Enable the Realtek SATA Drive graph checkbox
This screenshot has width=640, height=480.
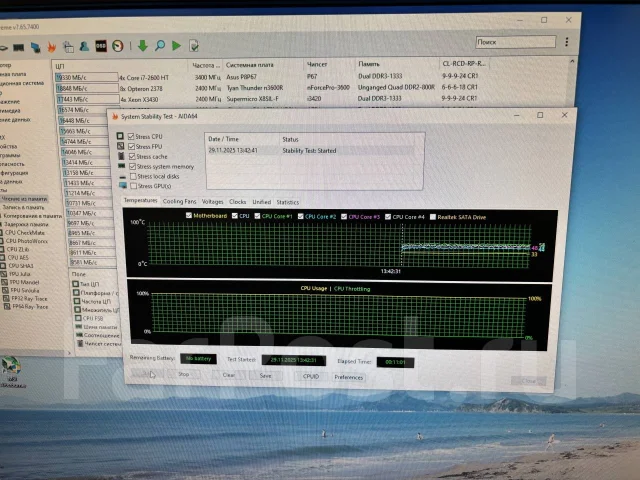[433, 217]
